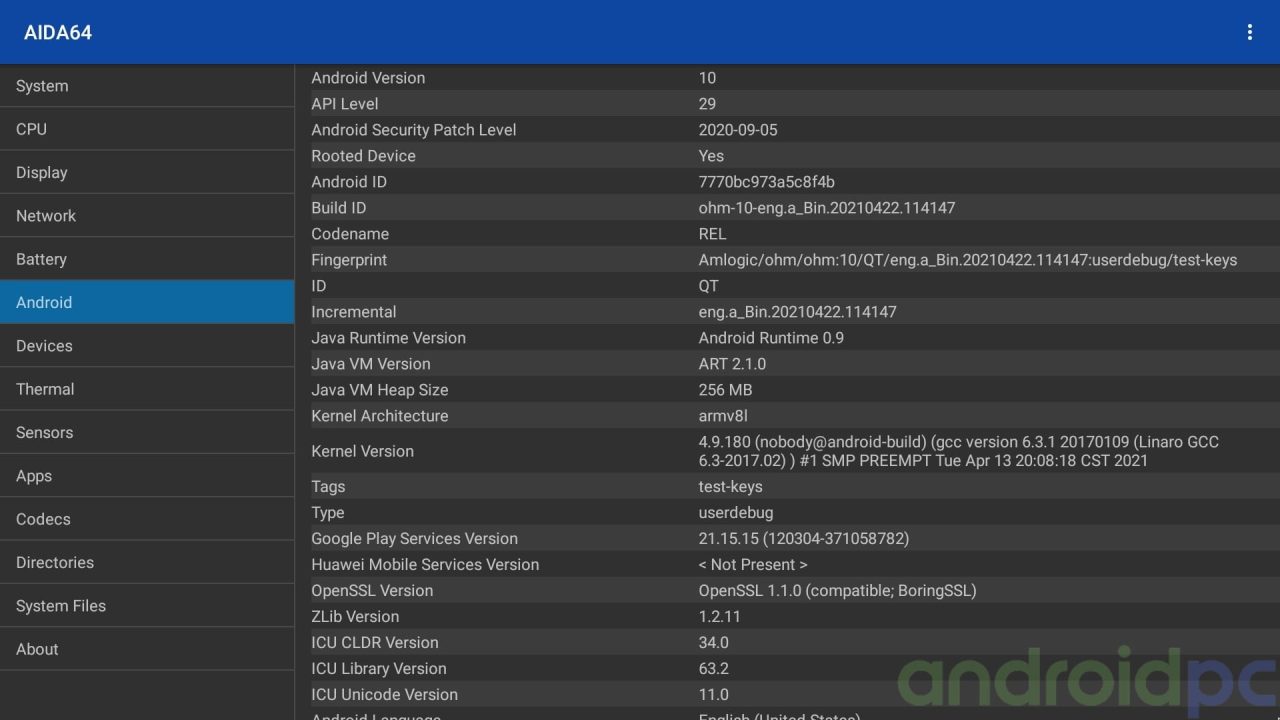Click the Google Play Services Version number
This screenshot has height=720, width=1280.
pyautogui.click(x=804, y=539)
